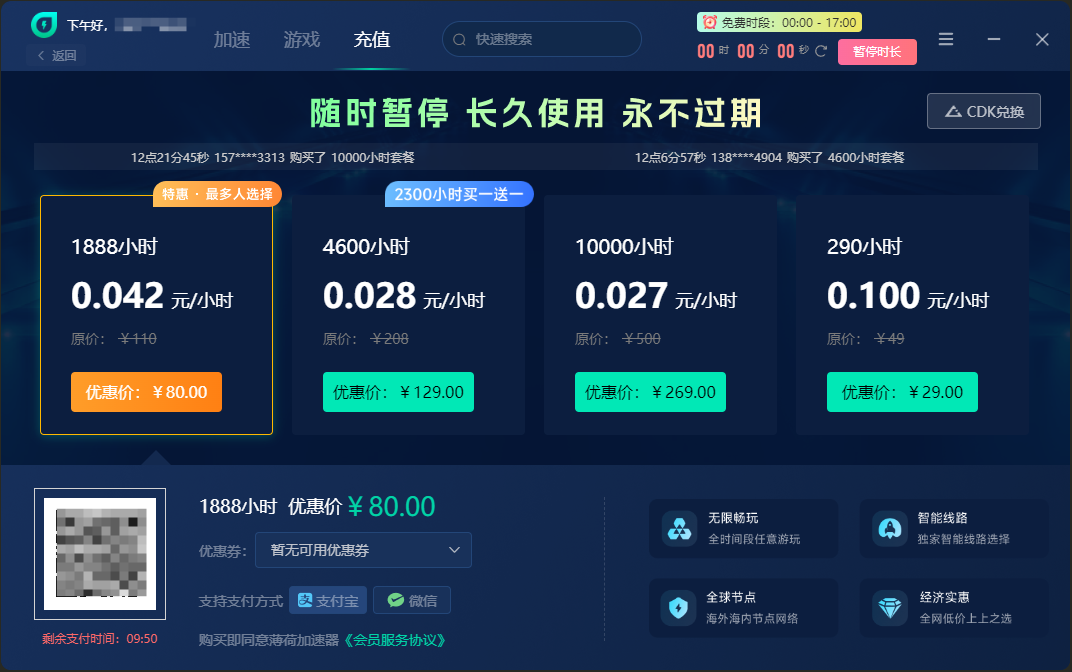Choose 支付宝 payment method
This screenshot has height=672, width=1072.
(328, 600)
